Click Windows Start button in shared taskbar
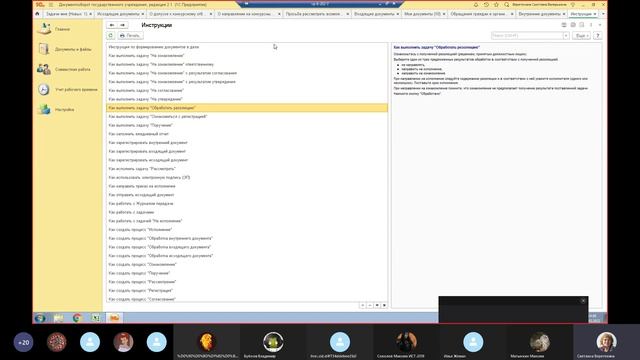This screenshot has height=360, width=640. [40, 318]
